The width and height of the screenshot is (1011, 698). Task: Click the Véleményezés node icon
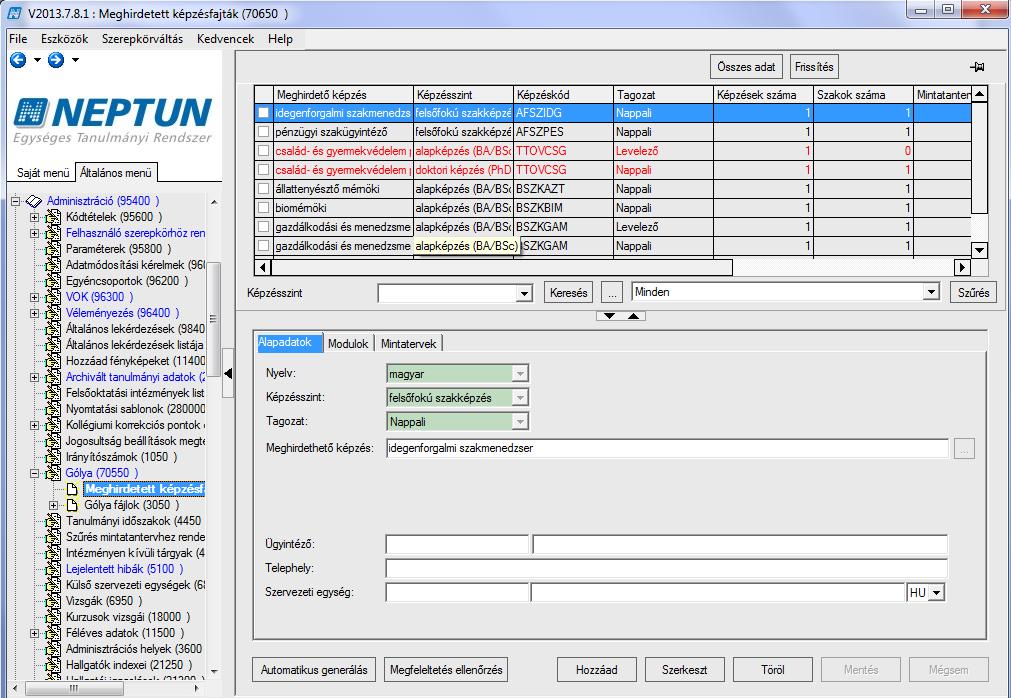click(54, 313)
